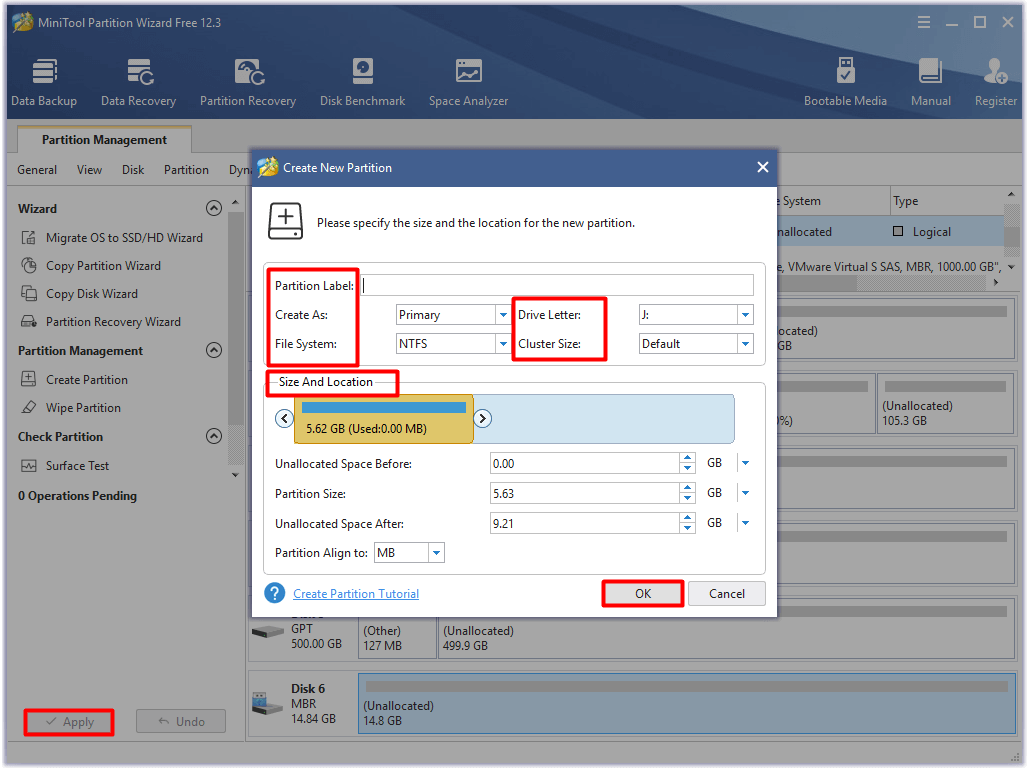Click the sidebar scroll down arrow

click(235, 475)
